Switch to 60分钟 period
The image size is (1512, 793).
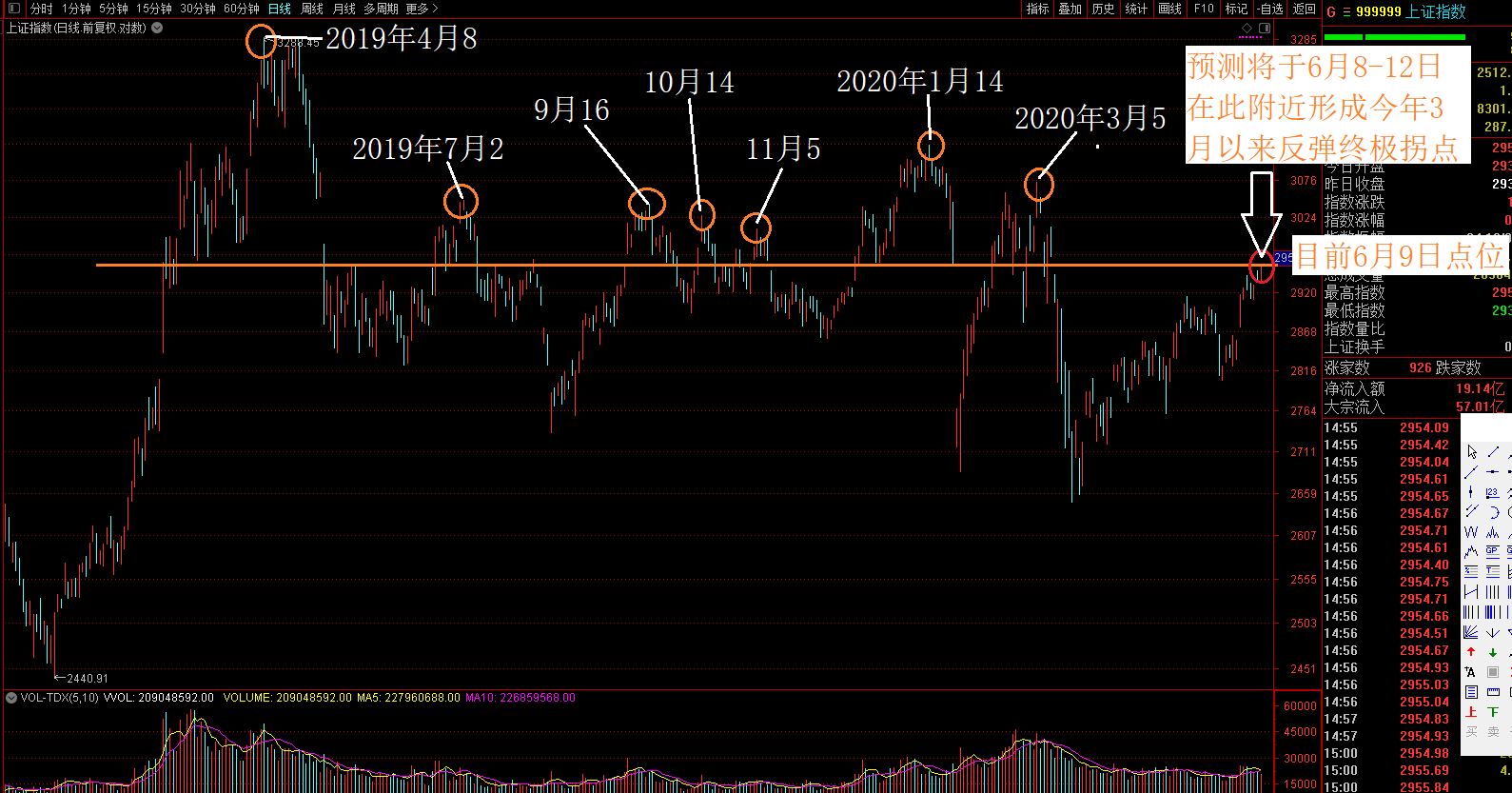[x=242, y=9]
